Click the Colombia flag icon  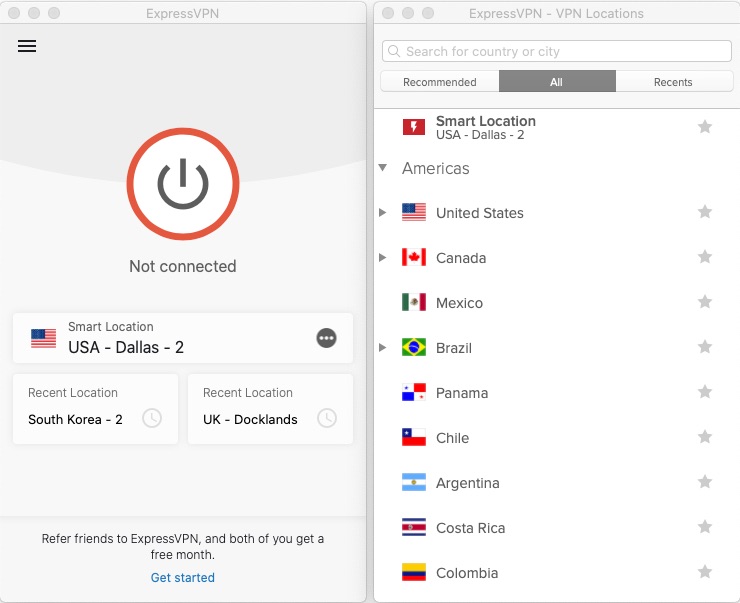tap(414, 572)
